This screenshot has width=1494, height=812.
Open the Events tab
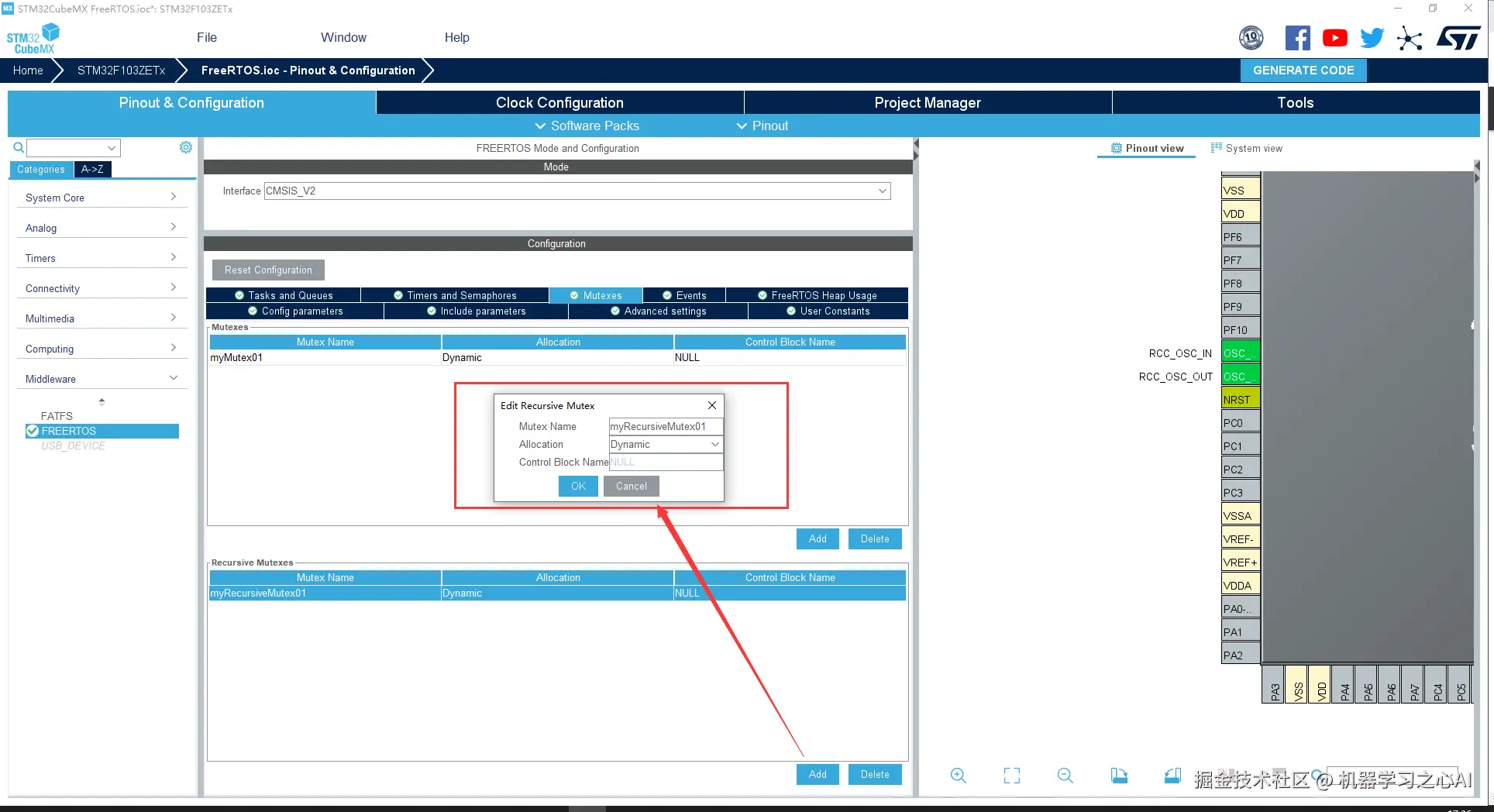685,295
